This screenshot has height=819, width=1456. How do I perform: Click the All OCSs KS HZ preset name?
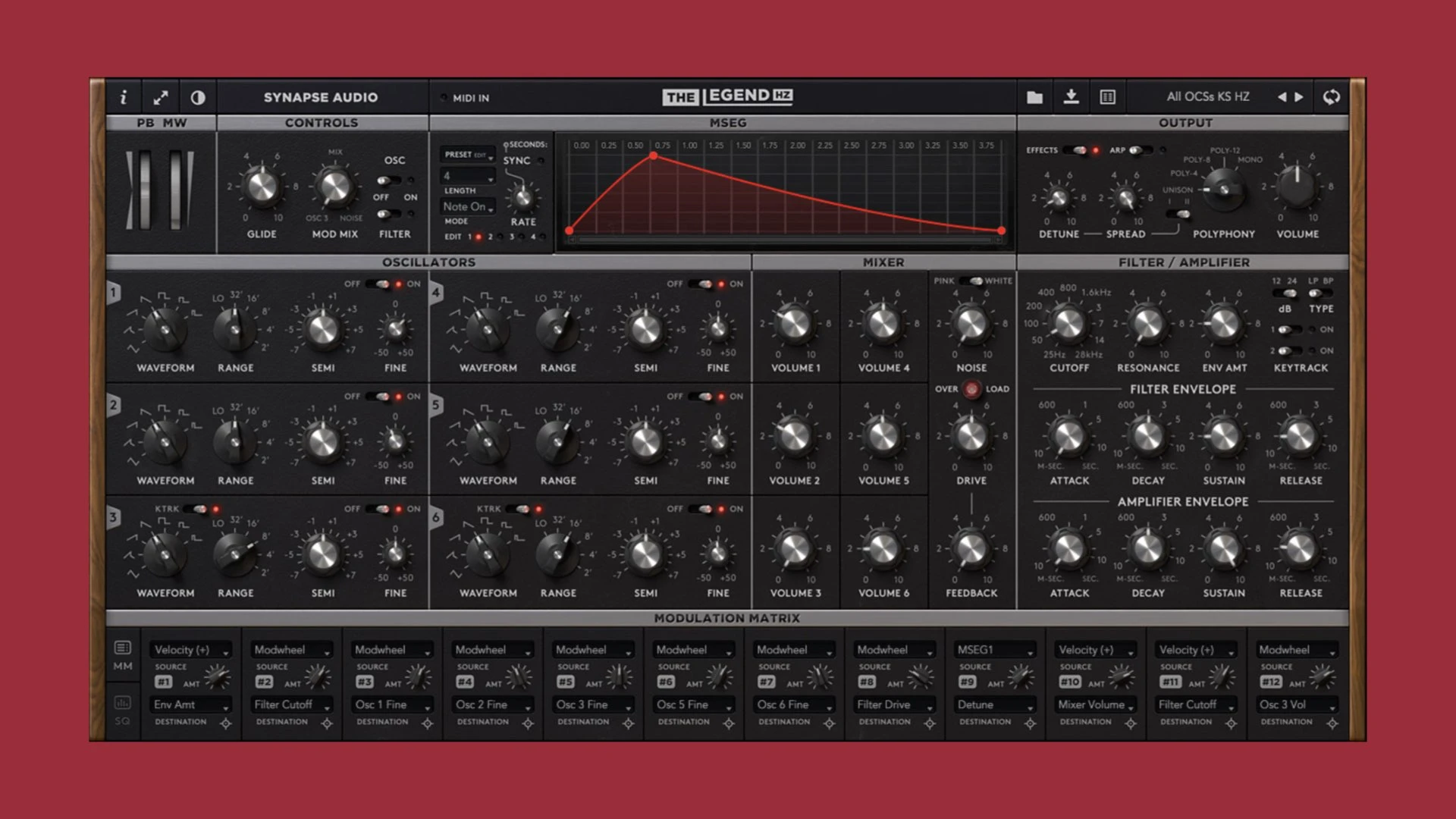tap(1207, 97)
